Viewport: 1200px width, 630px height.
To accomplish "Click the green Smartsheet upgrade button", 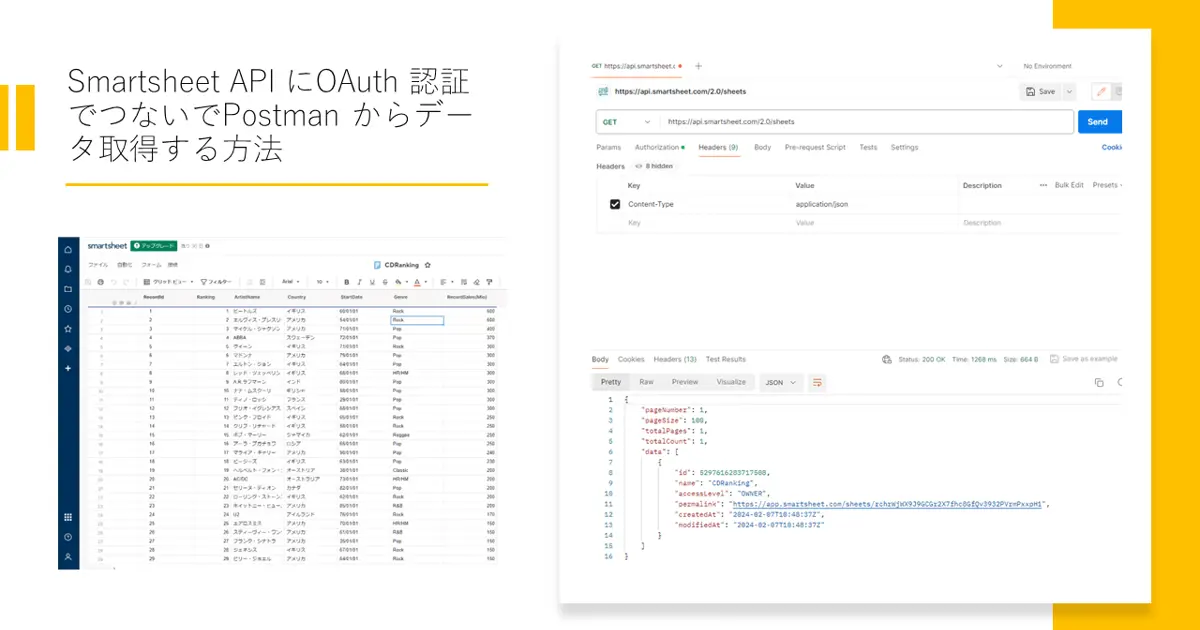I will [x=154, y=245].
